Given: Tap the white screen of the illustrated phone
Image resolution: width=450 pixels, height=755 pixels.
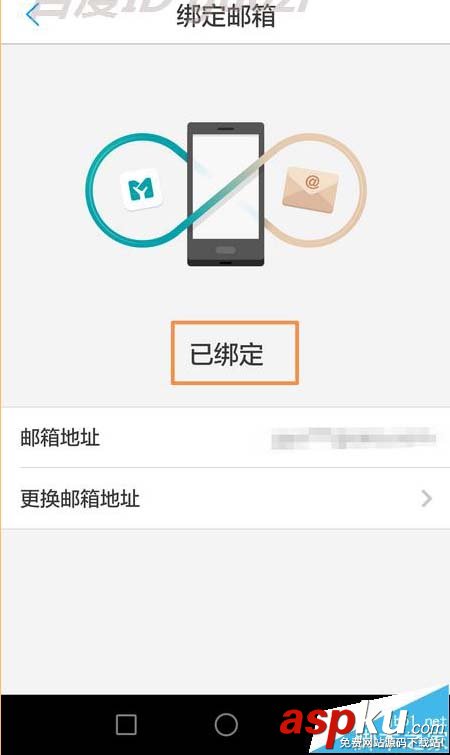Looking at the screenshot, I should (x=225, y=186).
